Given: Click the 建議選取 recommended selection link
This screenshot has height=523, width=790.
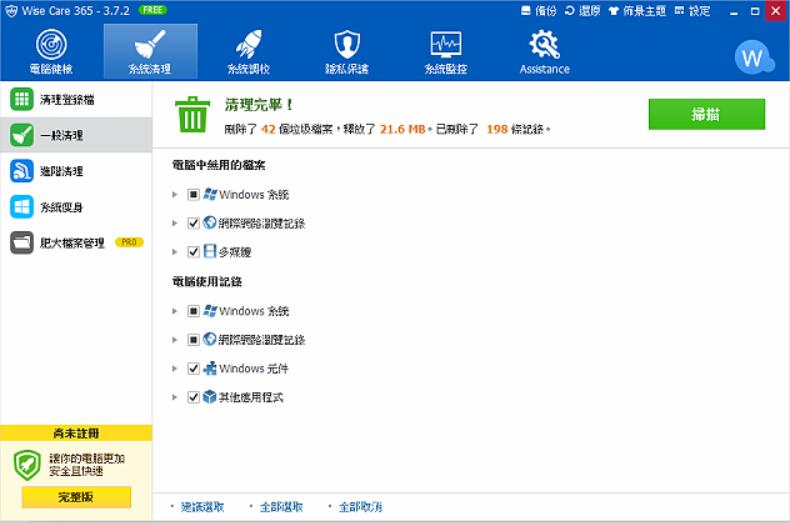Looking at the screenshot, I should [x=202, y=507].
